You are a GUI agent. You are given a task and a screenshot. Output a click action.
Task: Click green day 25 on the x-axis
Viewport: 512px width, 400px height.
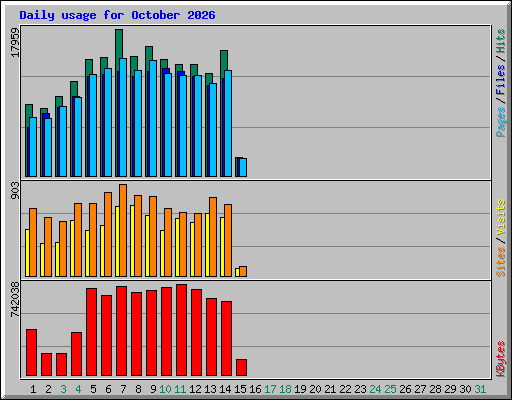(390, 389)
